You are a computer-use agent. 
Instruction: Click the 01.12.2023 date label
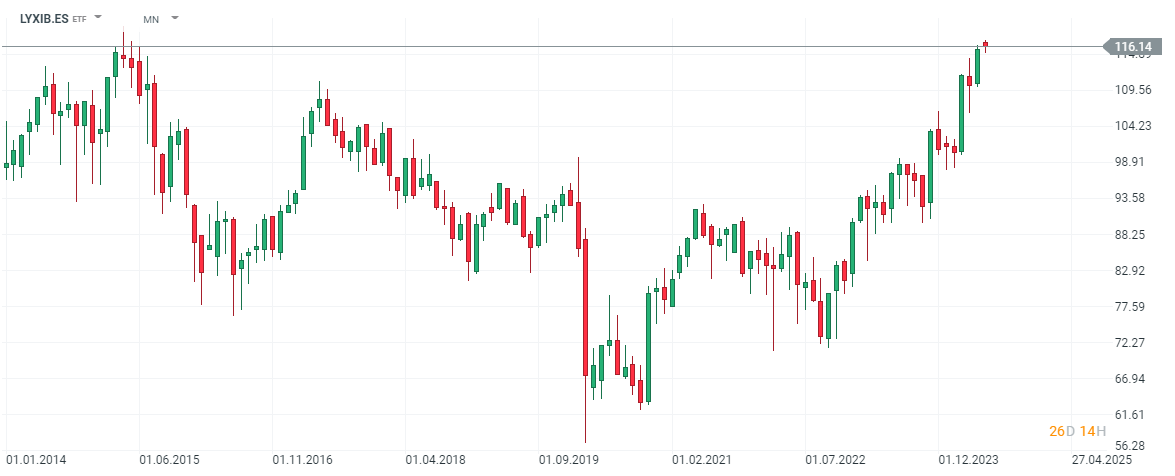pos(968,460)
